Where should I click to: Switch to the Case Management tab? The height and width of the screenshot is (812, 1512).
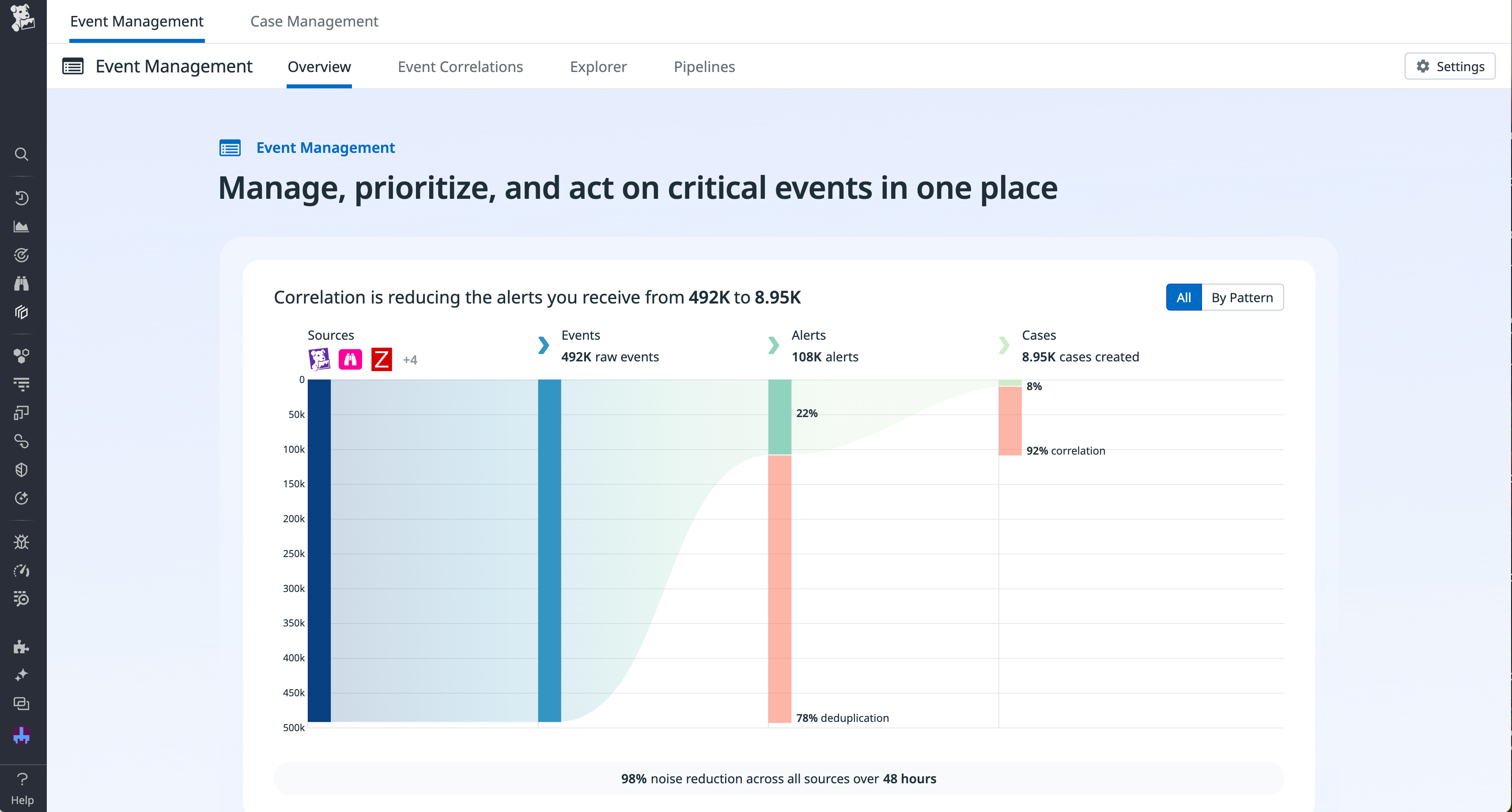pyautogui.click(x=314, y=21)
